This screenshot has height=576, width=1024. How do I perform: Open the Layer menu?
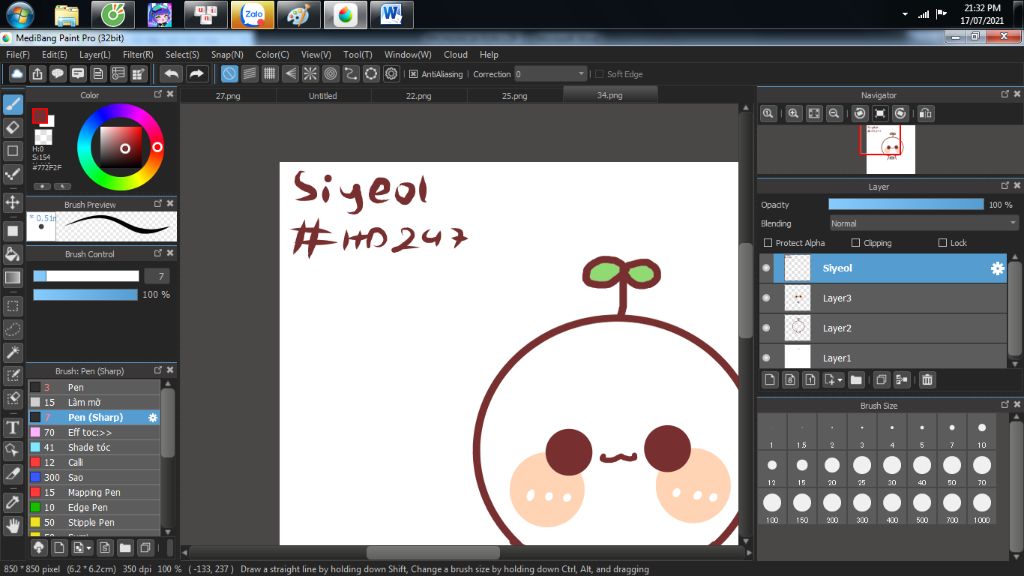95,55
